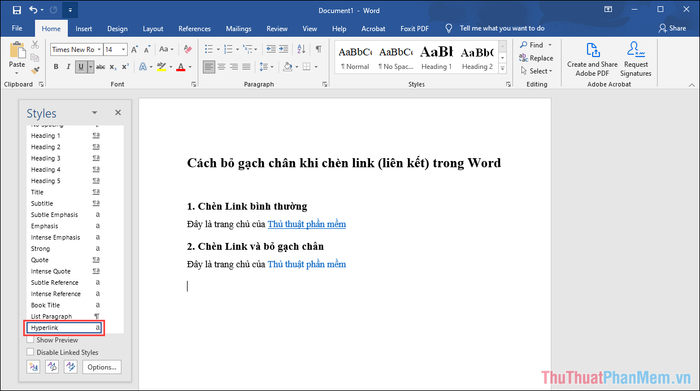Open Paragraph dialog launcher
The height and width of the screenshot is (391, 700).
(x=325, y=84)
